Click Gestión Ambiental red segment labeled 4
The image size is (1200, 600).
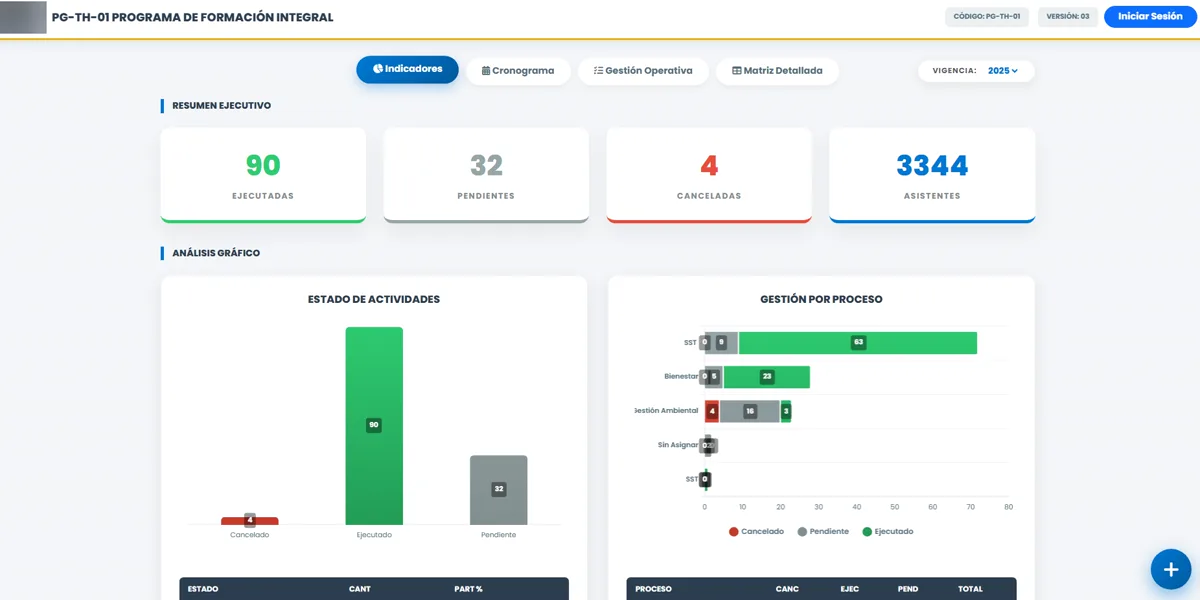(x=712, y=411)
